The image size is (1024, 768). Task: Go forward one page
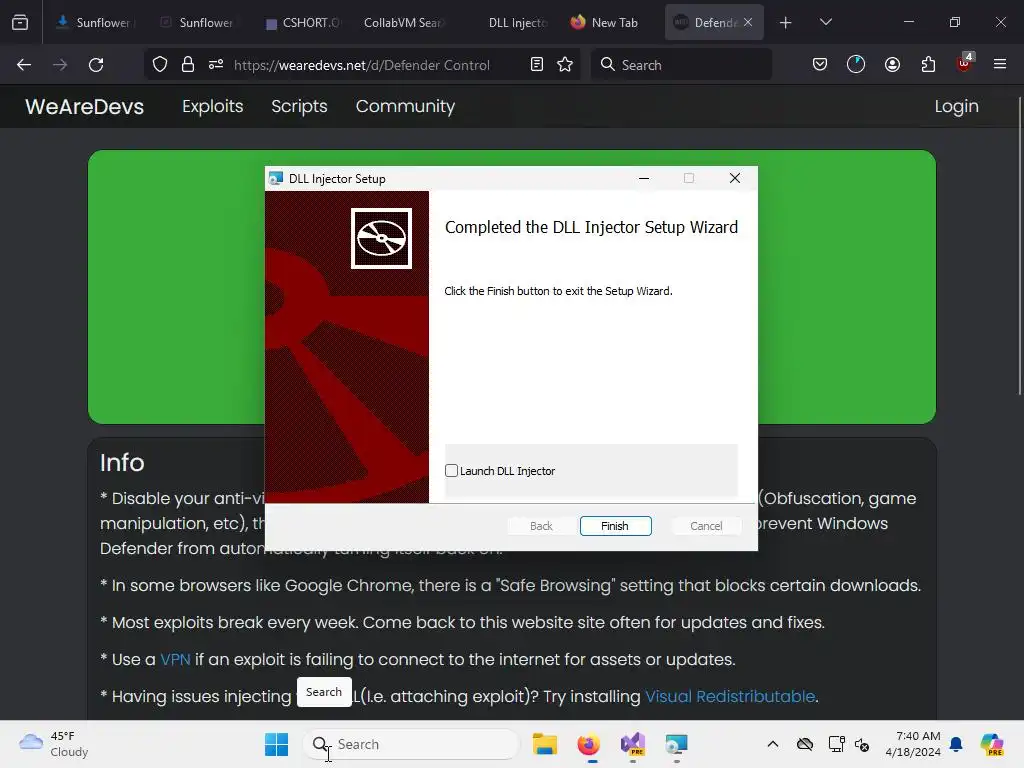tap(60, 65)
